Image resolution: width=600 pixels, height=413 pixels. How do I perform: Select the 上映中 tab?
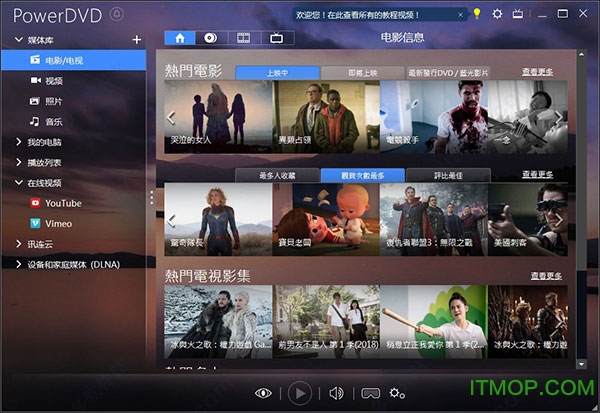277,73
